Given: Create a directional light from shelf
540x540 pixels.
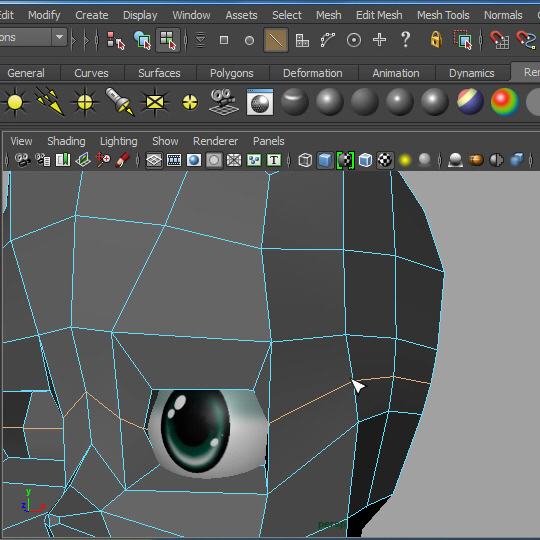Looking at the screenshot, I should [50, 101].
